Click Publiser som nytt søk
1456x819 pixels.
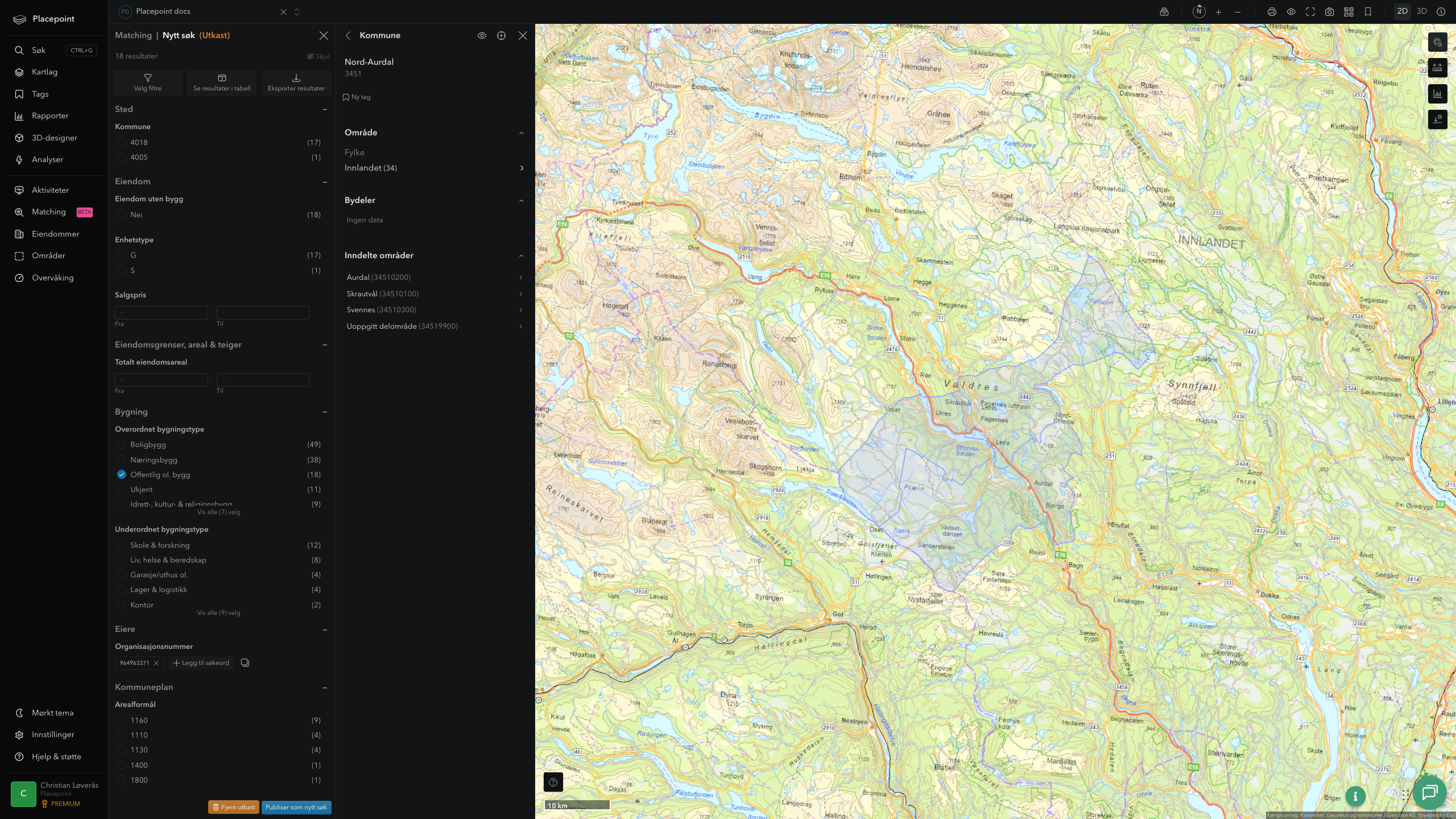point(296,807)
